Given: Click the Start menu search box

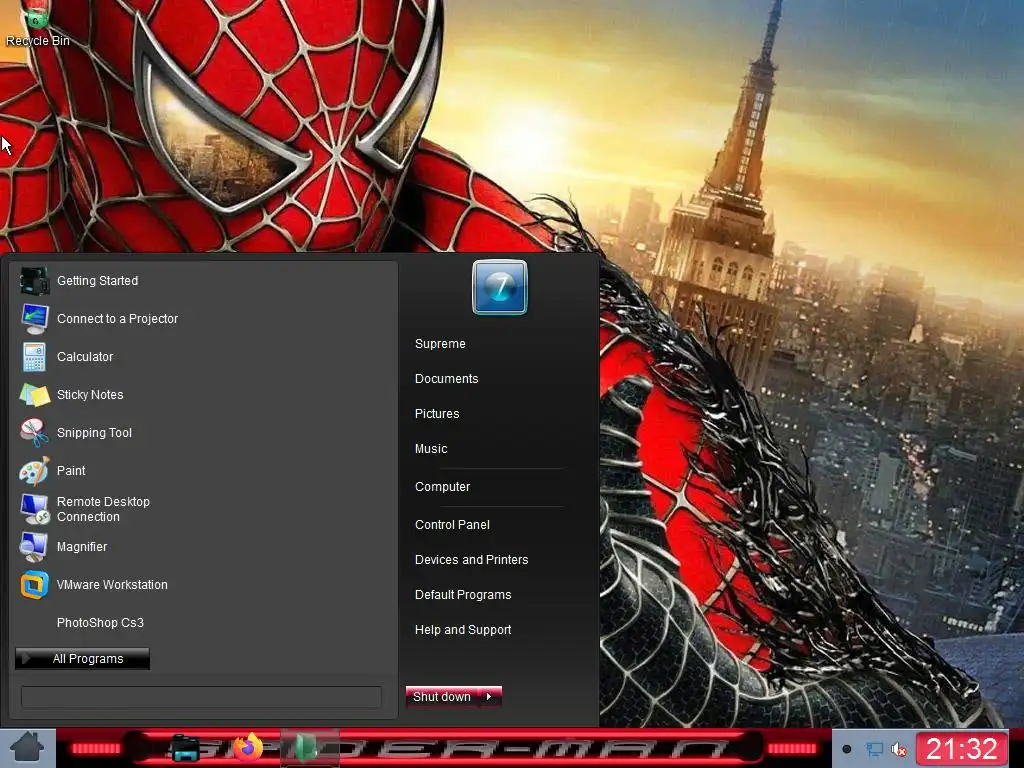Looking at the screenshot, I should (201, 697).
